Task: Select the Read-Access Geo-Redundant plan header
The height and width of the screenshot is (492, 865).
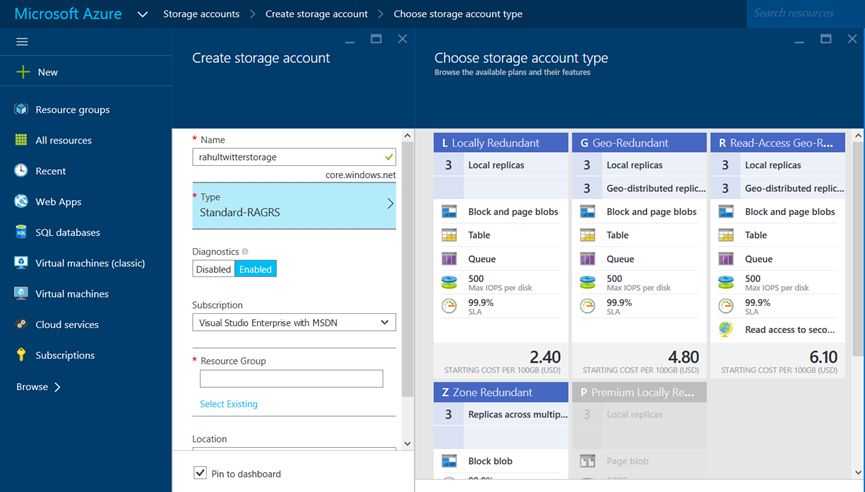Action: point(778,143)
